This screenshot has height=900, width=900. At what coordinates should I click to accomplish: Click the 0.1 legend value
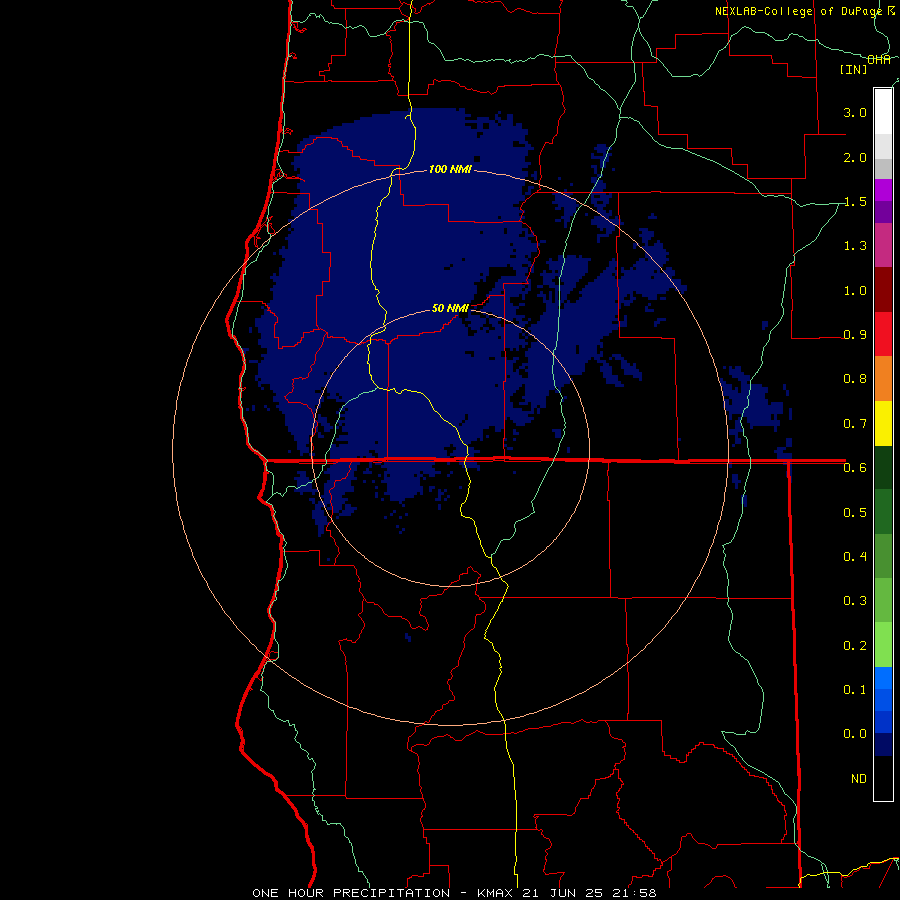(x=855, y=689)
